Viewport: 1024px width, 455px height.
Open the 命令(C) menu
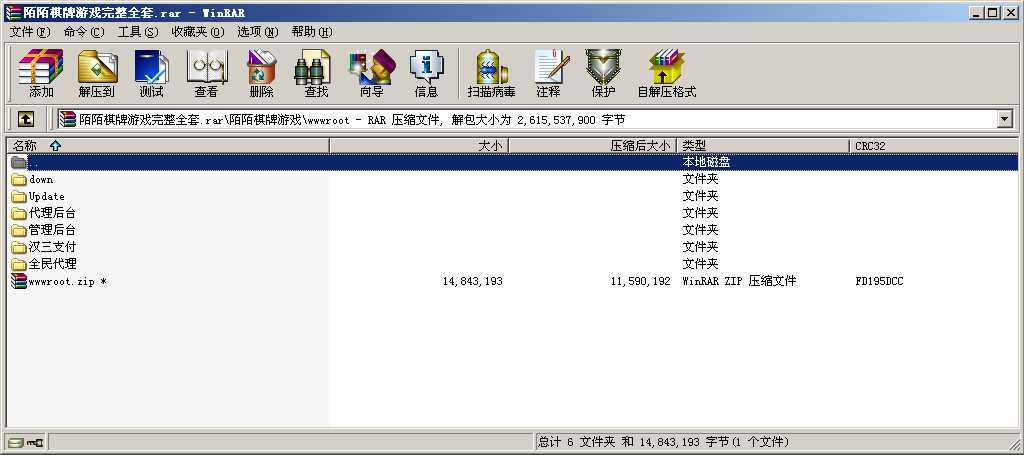tap(84, 31)
